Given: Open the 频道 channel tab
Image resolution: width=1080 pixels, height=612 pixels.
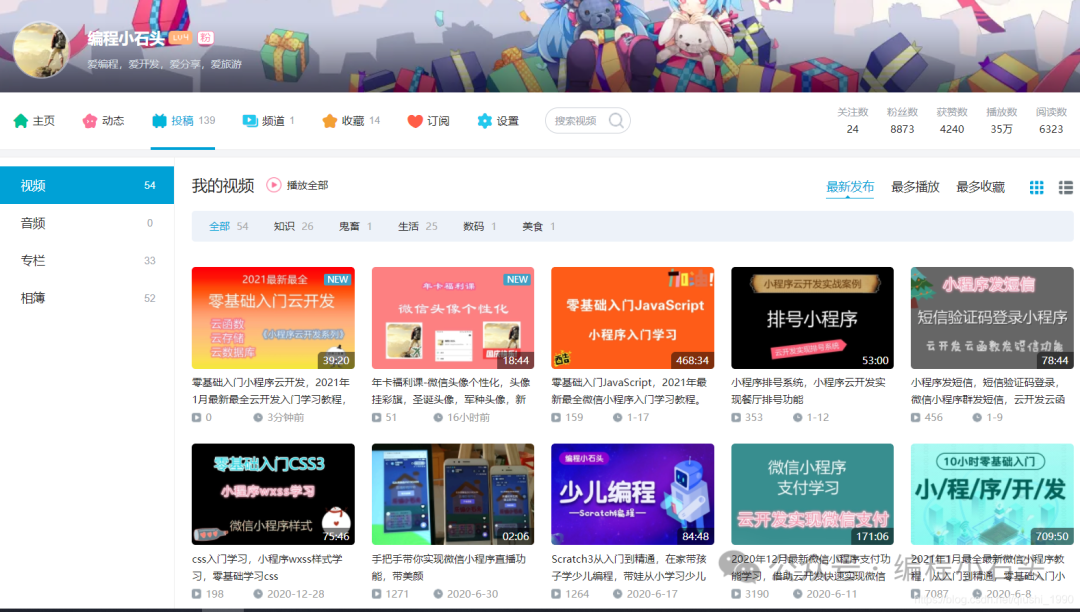Looking at the screenshot, I should pyautogui.click(x=268, y=120).
